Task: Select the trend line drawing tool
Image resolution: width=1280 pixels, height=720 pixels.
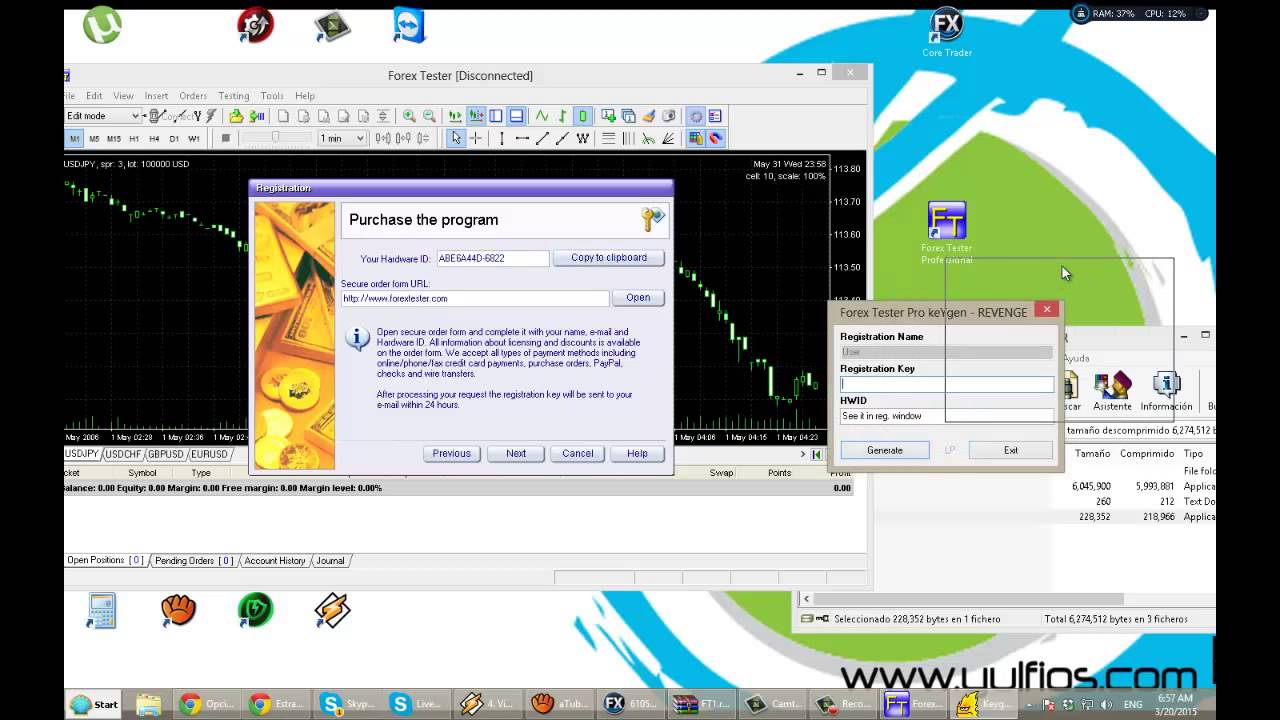Action: click(542, 138)
